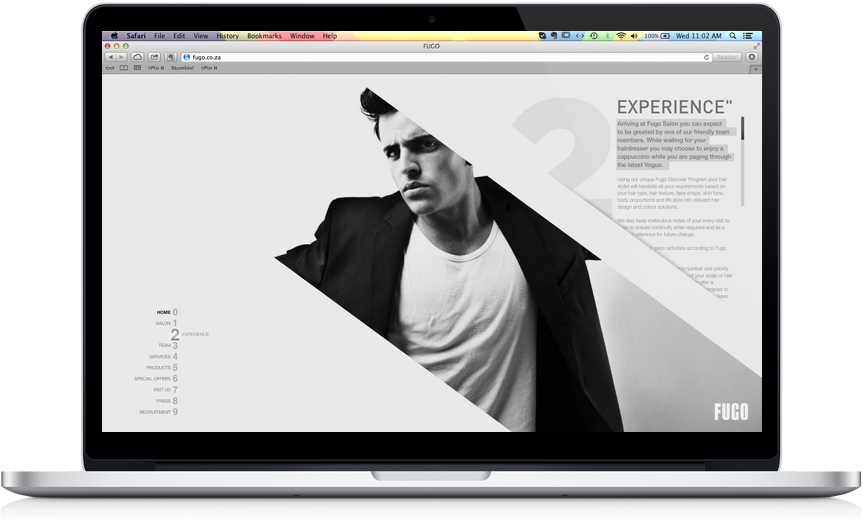Screen dimensions: 863x525
Task: Click the EXPERIENCE heading
Action: [674, 107]
